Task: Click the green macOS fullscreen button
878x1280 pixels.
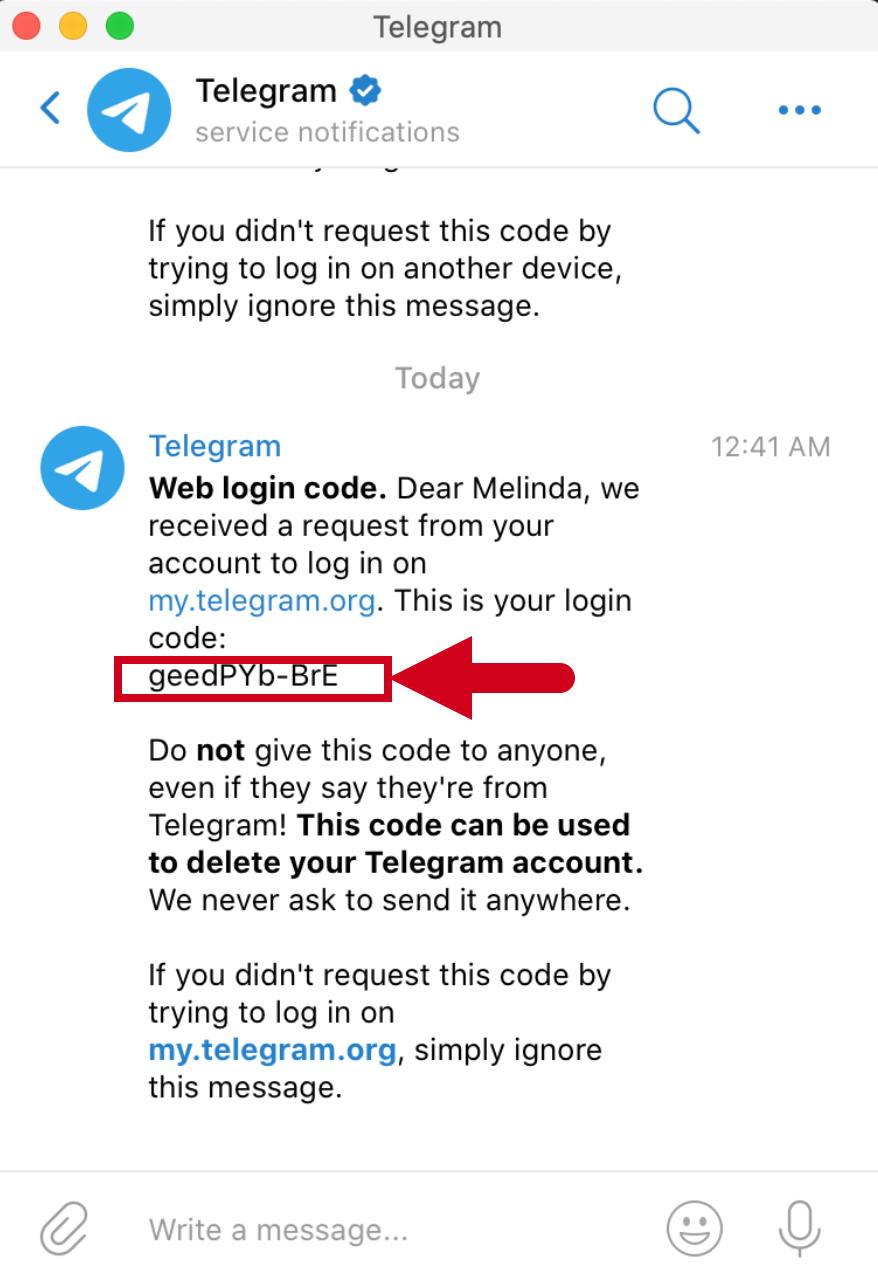Action: pos(120,26)
